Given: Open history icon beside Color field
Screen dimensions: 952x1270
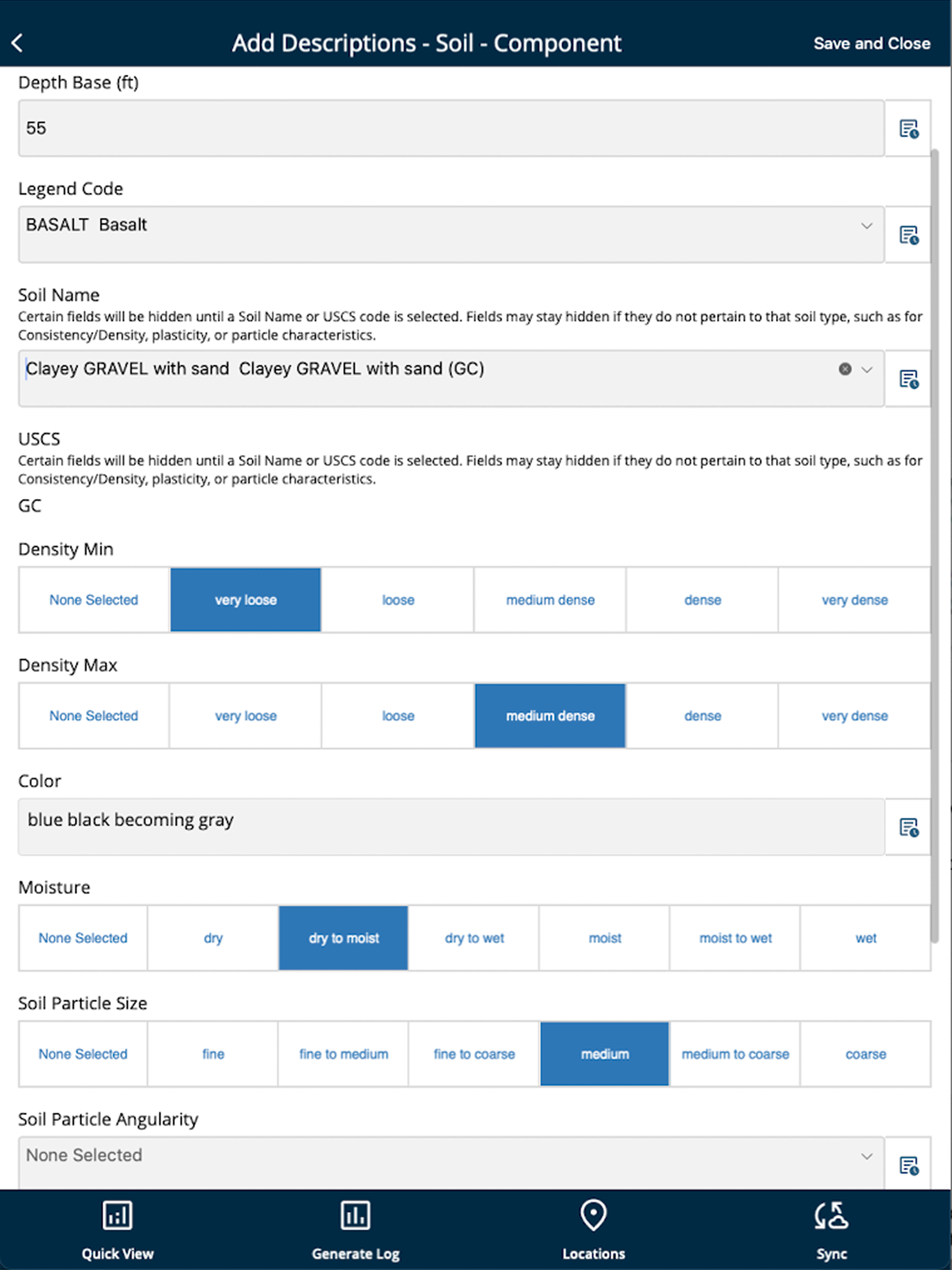Looking at the screenshot, I should [908, 827].
